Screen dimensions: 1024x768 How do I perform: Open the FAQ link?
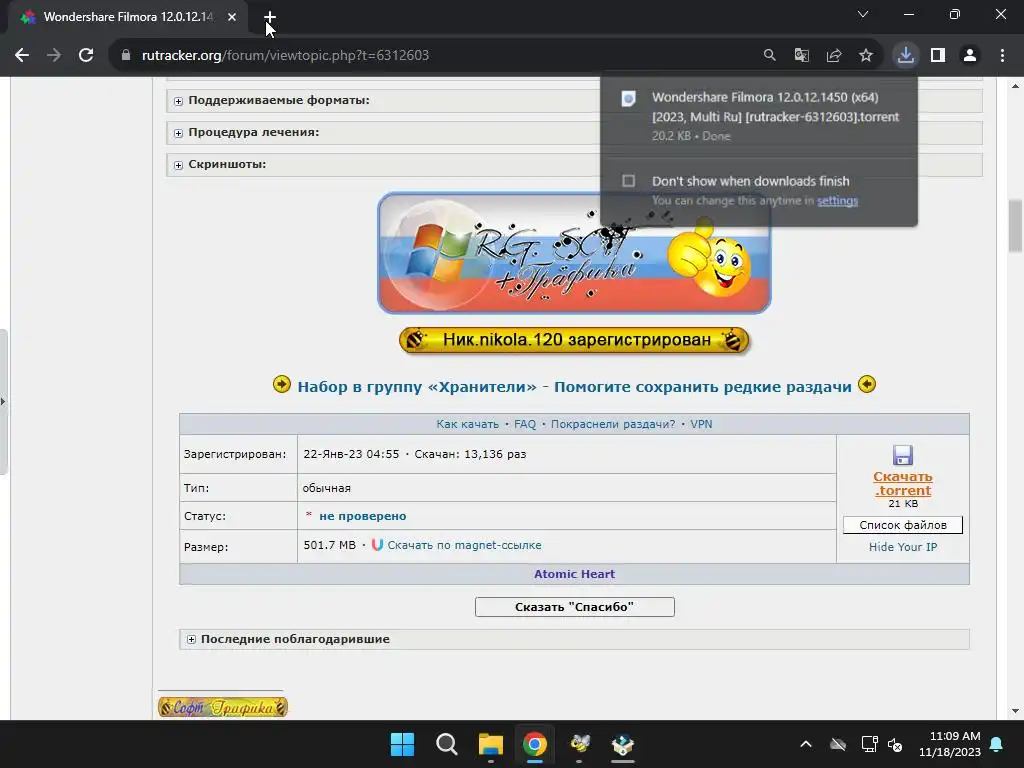525,424
